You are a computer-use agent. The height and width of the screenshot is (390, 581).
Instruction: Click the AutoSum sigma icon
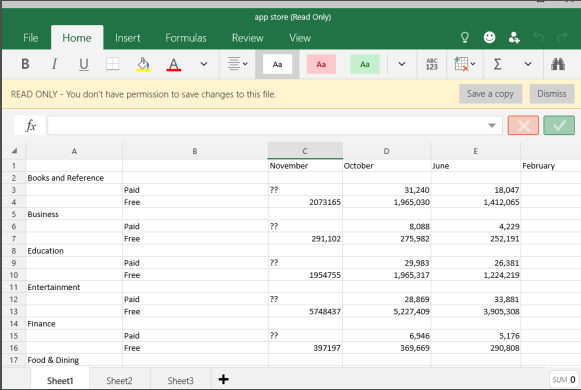(x=498, y=64)
